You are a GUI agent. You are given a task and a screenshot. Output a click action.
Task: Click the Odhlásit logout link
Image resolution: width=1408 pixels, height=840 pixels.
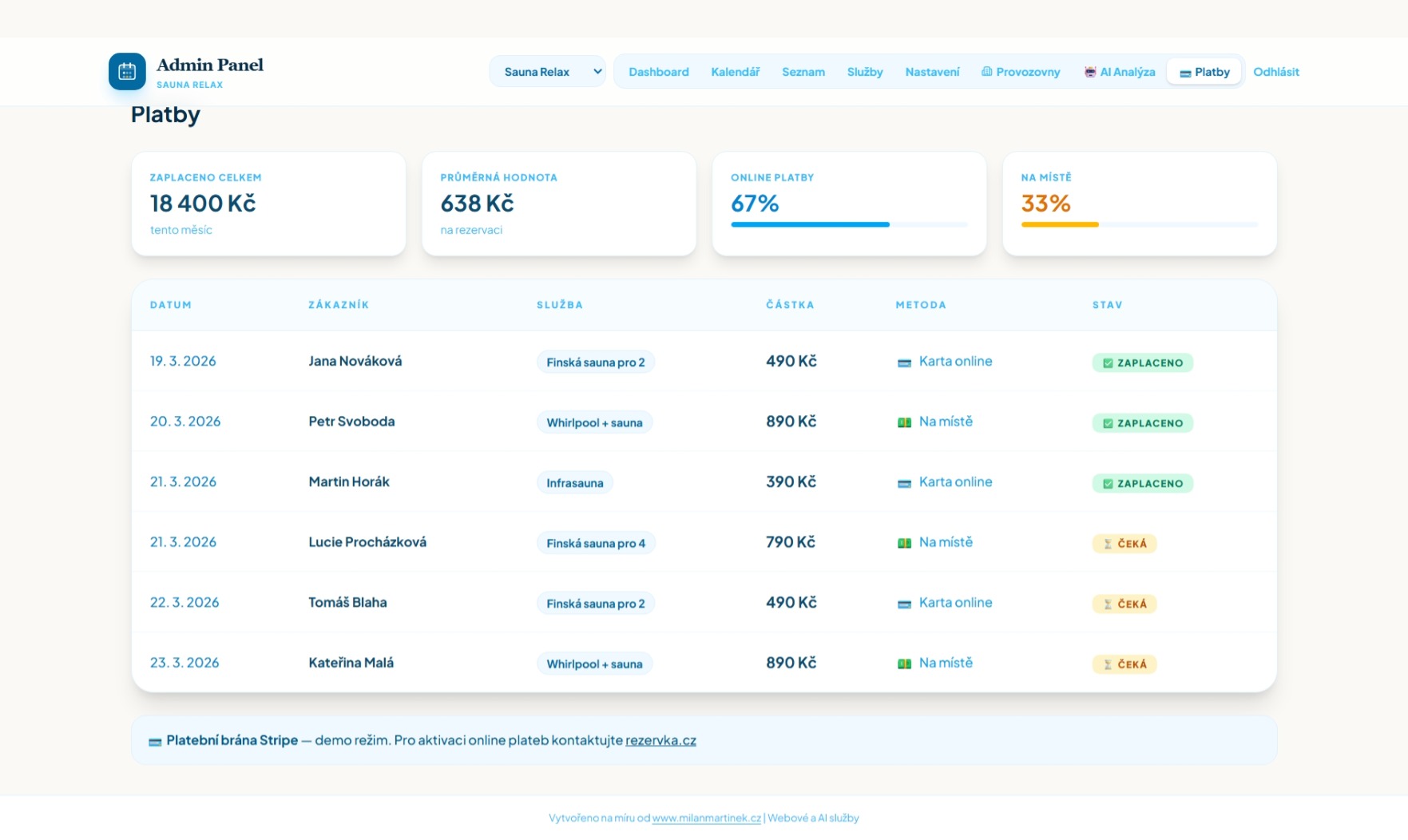(x=1275, y=72)
